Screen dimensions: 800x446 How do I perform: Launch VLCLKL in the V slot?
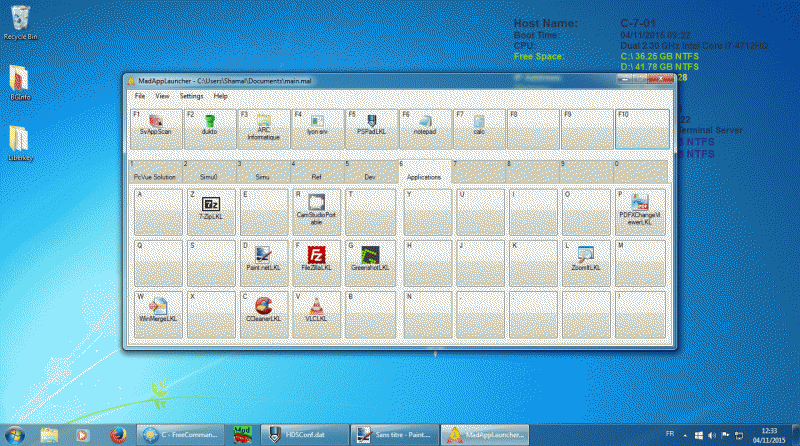coord(317,314)
